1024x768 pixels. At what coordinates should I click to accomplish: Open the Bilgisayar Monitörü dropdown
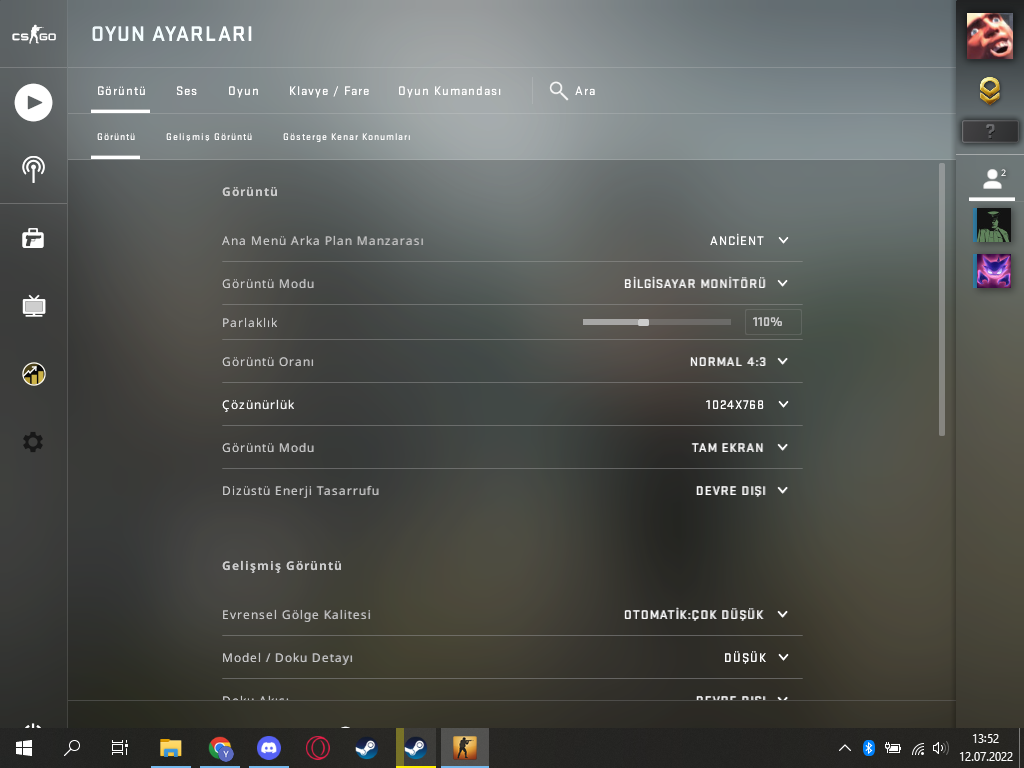(x=706, y=283)
